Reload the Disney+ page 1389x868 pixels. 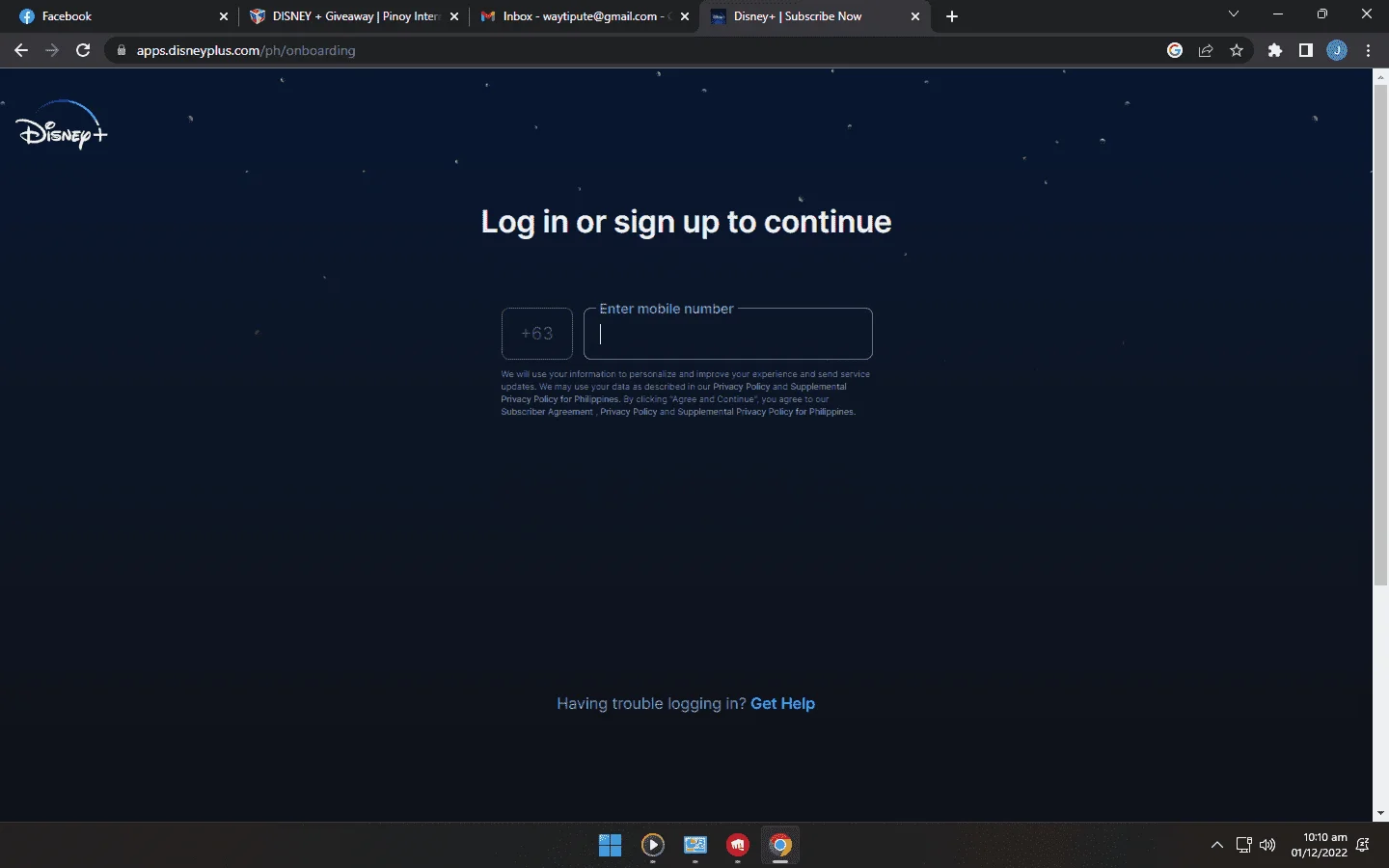coord(83,50)
